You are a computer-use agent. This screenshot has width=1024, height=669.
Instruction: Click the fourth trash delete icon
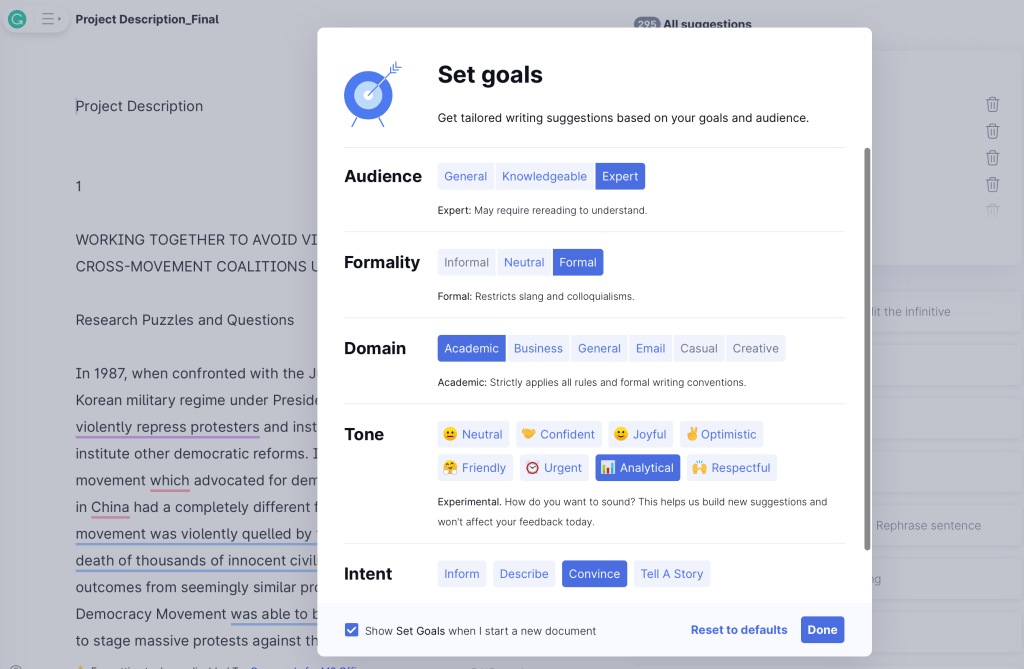pyautogui.click(x=992, y=184)
